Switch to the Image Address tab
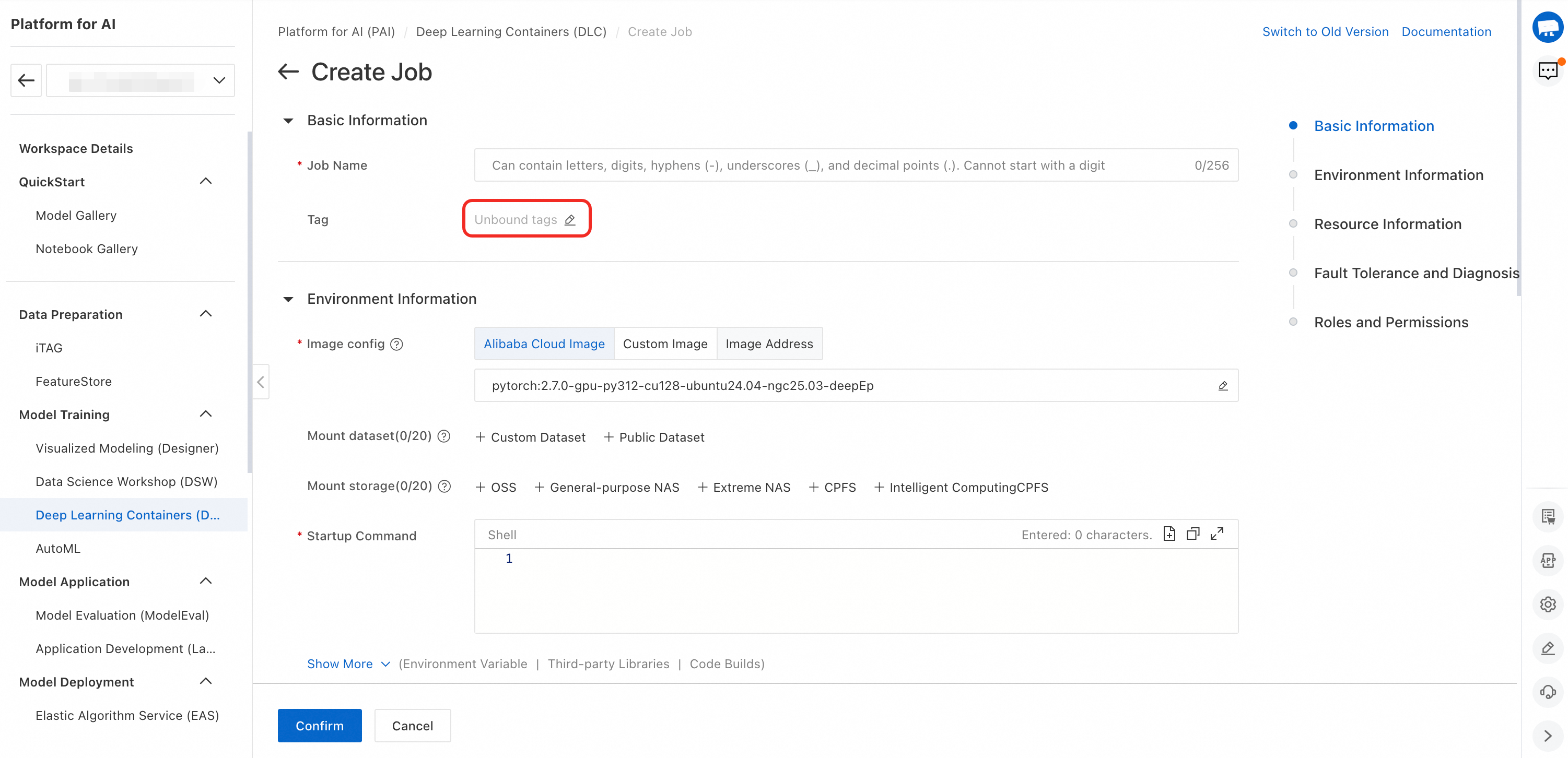Image resolution: width=1568 pixels, height=758 pixels. (769, 344)
